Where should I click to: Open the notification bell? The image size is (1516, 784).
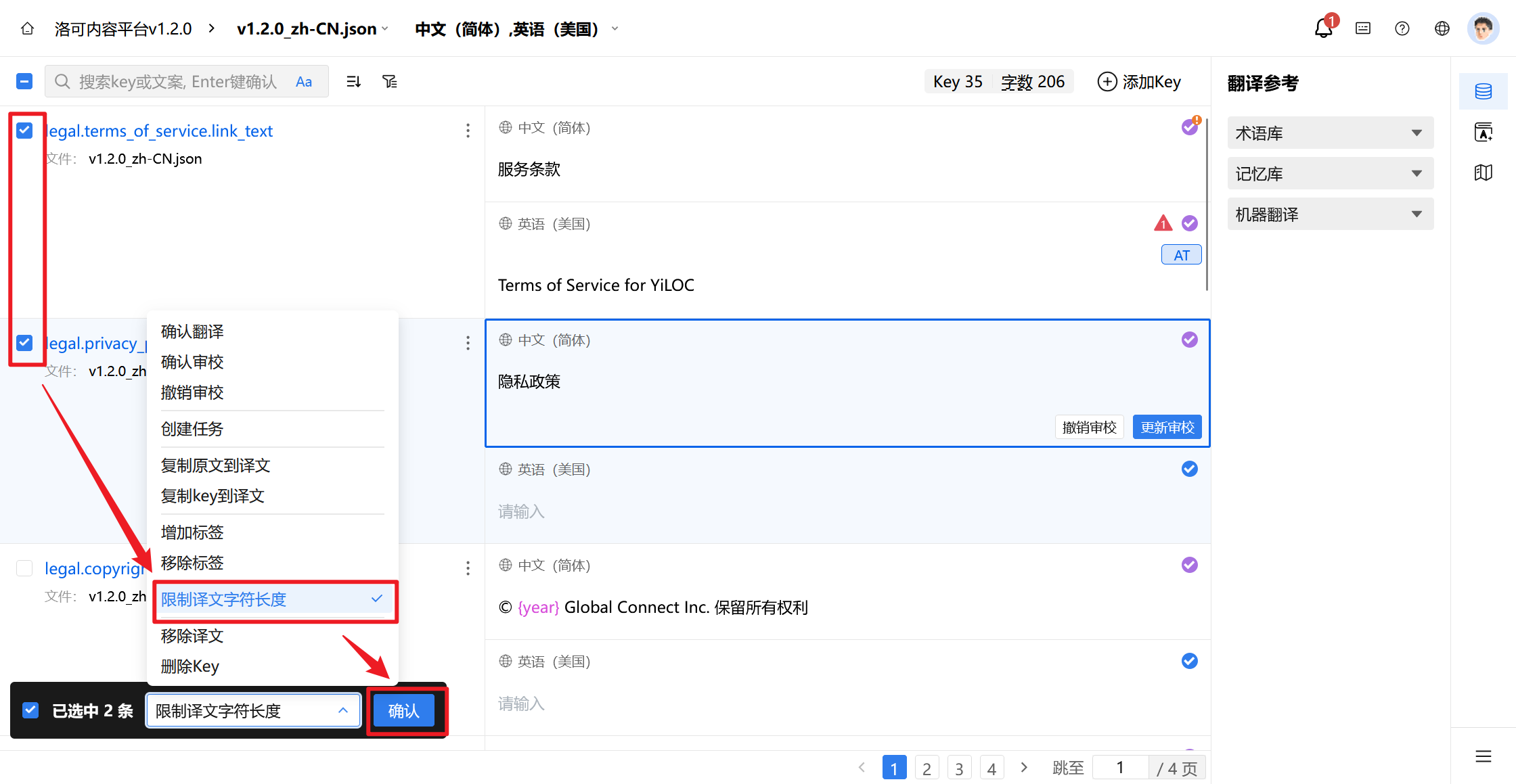click(x=1323, y=28)
